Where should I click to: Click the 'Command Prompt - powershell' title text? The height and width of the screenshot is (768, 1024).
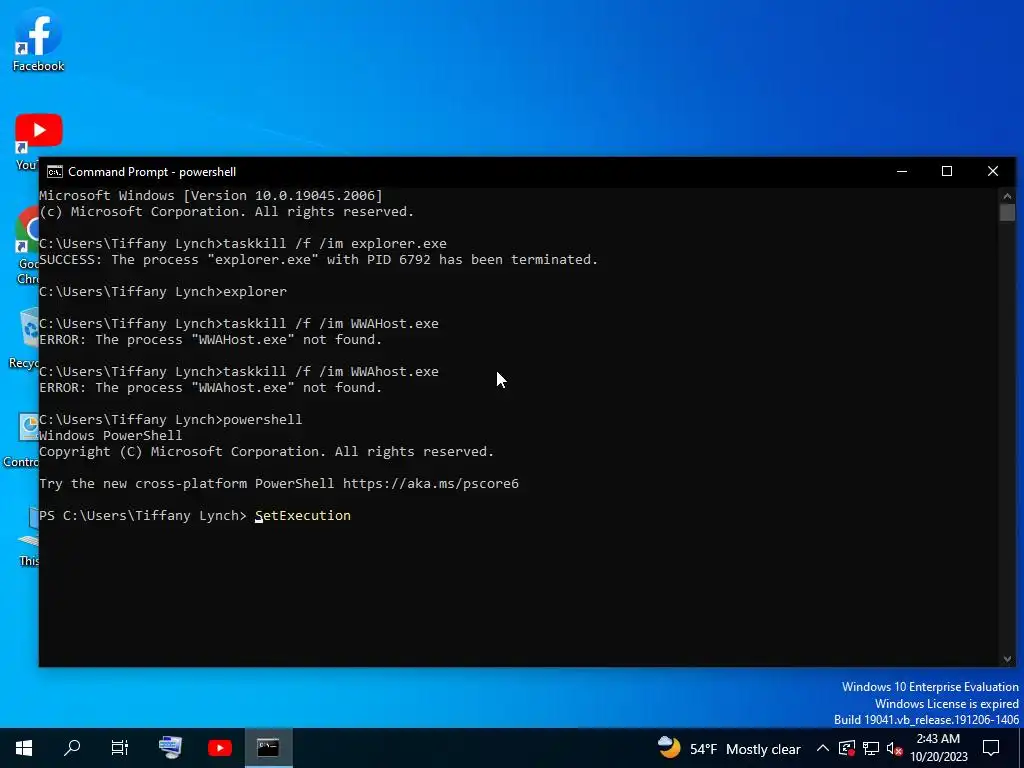152,172
